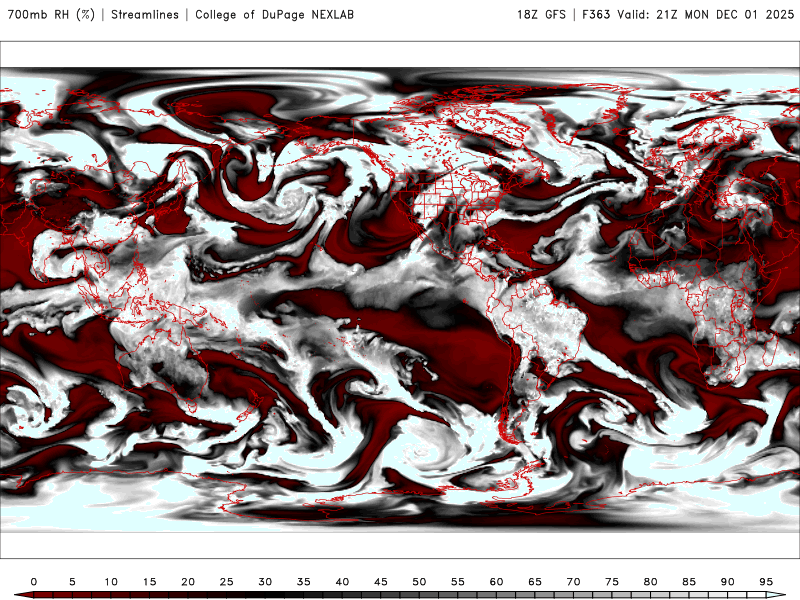Click the '0' label on the color scale
This screenshot has width=800, height=600.
point(34,582)
